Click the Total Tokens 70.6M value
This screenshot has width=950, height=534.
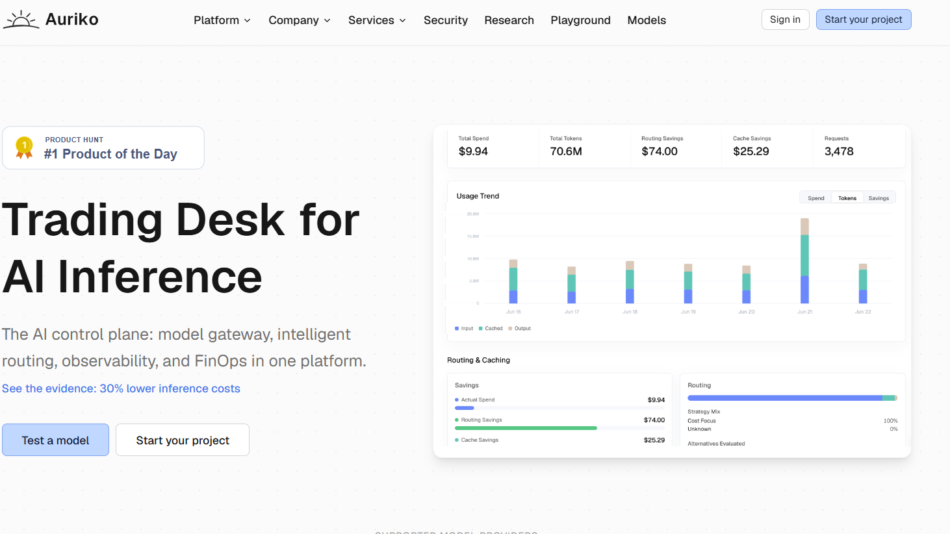tap(566, 152)
